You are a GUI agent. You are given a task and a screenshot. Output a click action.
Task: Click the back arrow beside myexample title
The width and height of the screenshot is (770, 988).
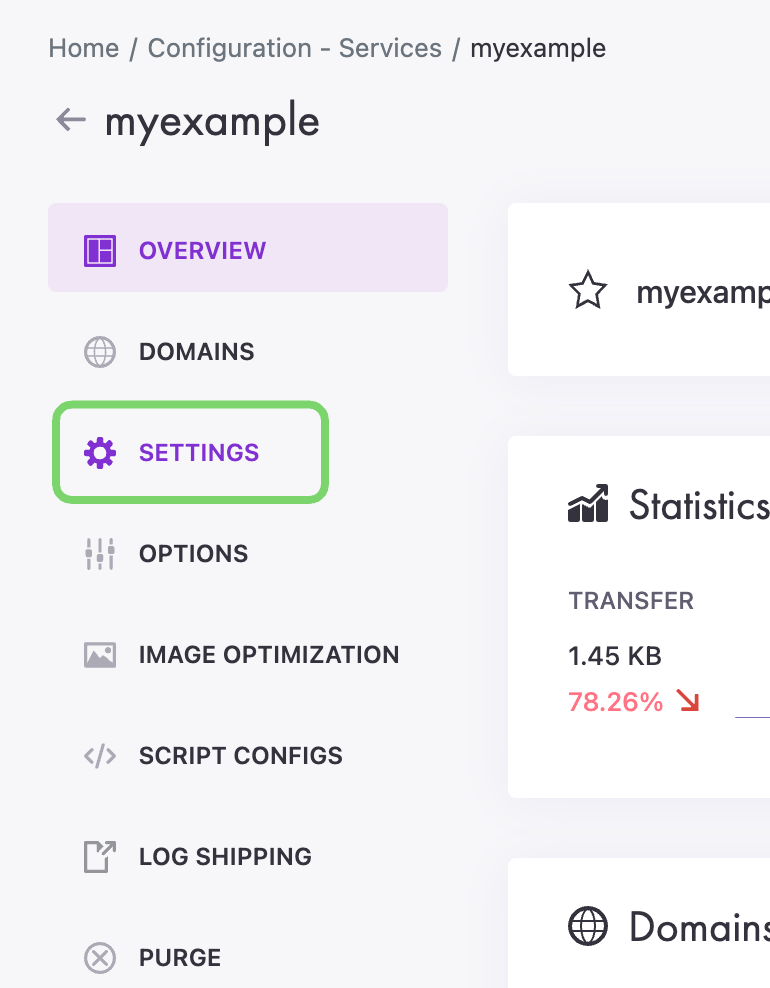70,121
